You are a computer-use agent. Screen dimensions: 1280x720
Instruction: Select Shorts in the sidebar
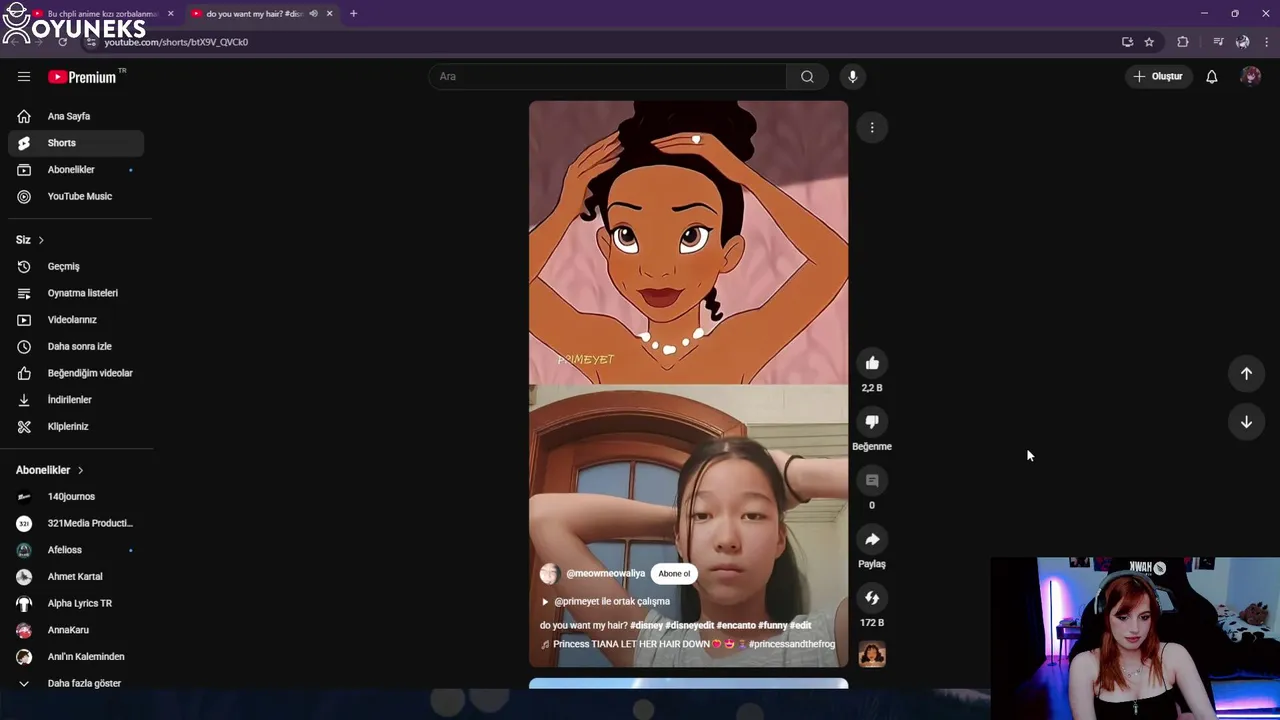coord(76,143)
